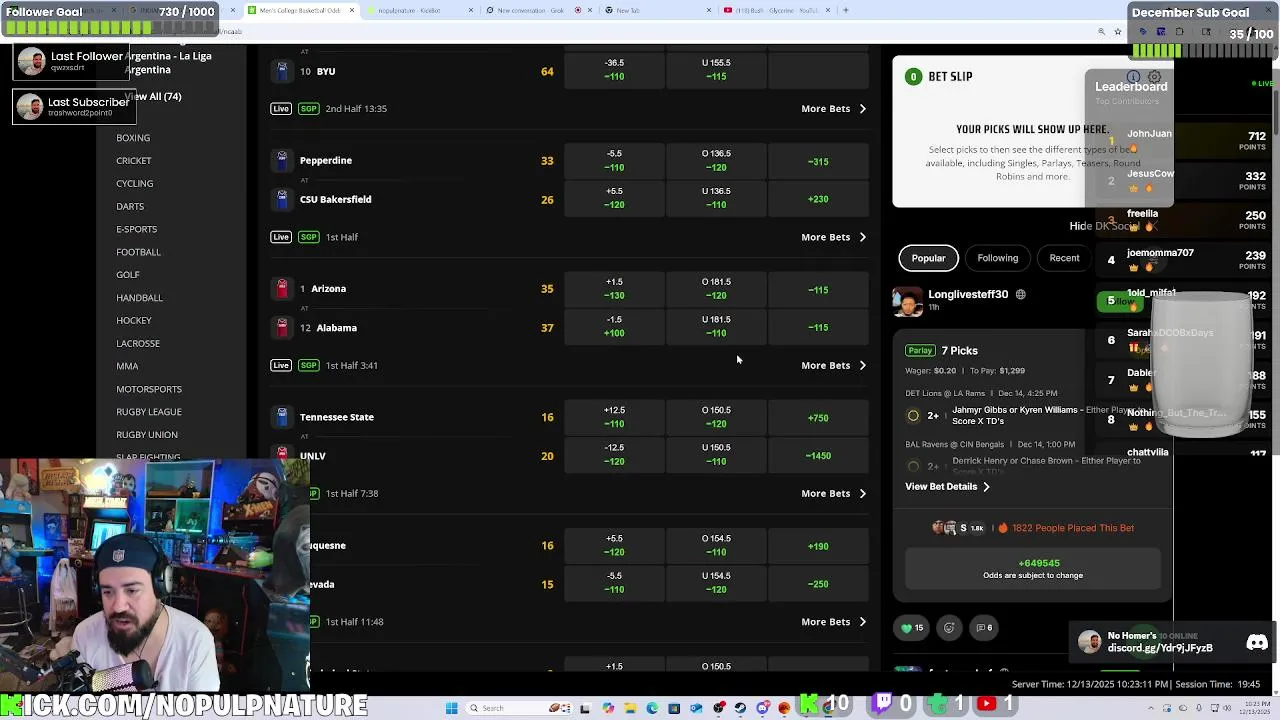Open Boxing in sports sidebar
This screenshot has width=1280, height=720.
(133, 138)
